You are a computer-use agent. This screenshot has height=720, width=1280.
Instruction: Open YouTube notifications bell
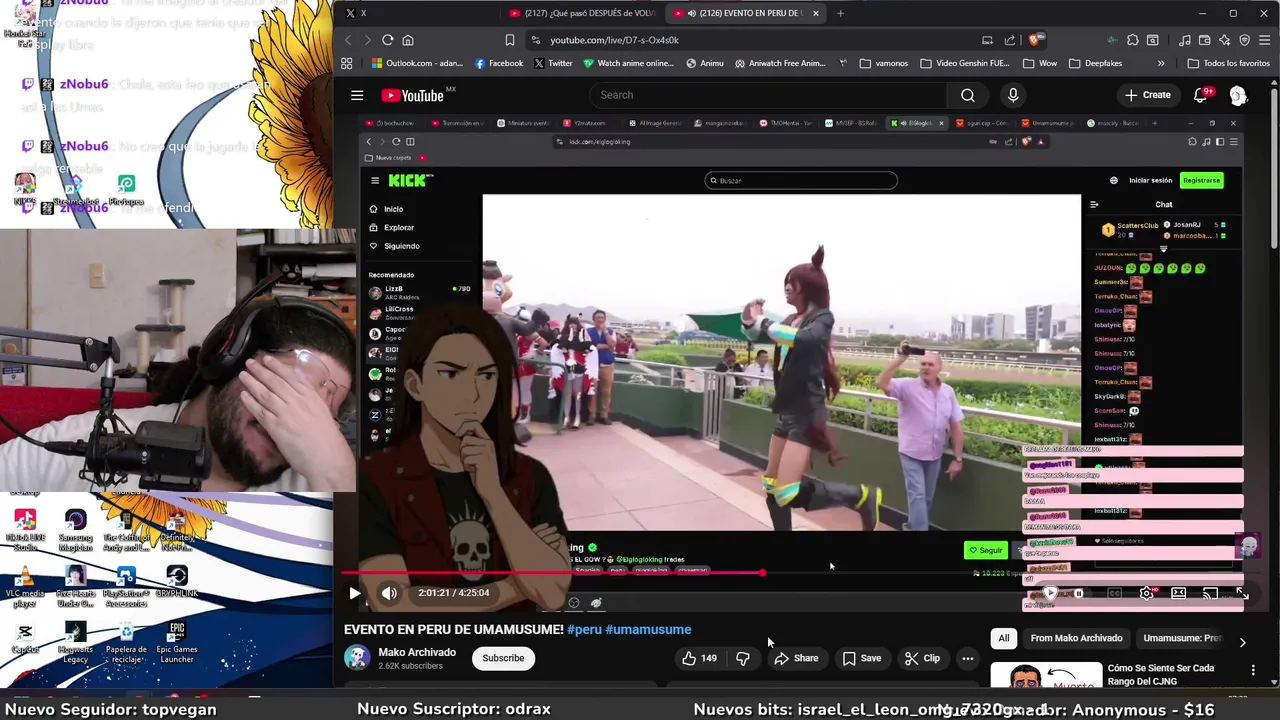pos(1200,95)
